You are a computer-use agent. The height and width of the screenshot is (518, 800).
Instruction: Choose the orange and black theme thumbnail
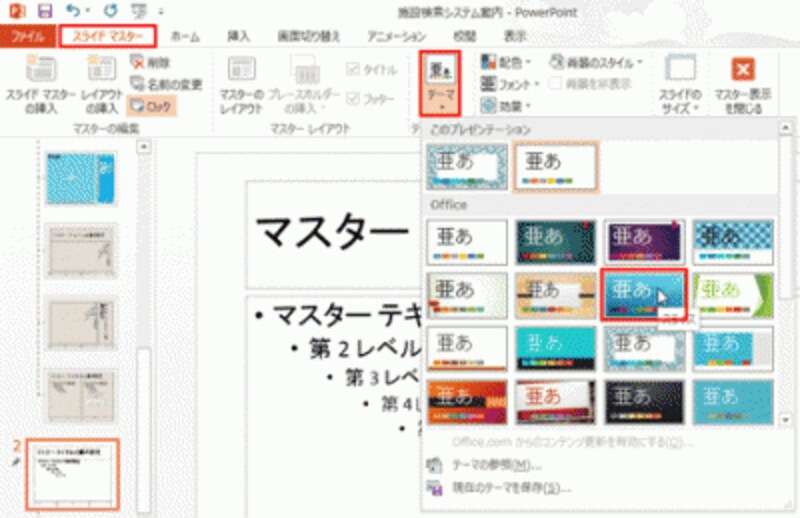(467, 402)
